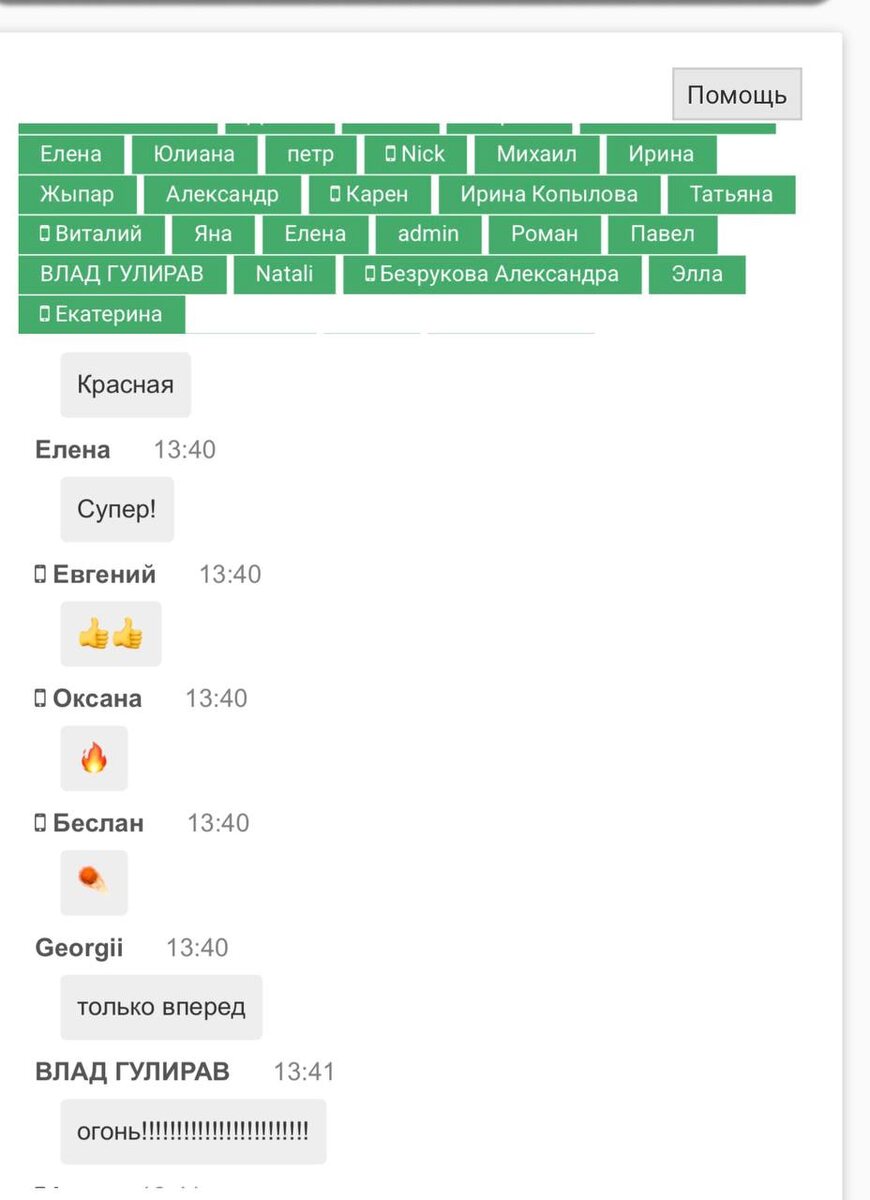Click the thumbs-up emoji message
Image resolution: width=870 pixels, height=1200 pixels.
tap(111, 634)
